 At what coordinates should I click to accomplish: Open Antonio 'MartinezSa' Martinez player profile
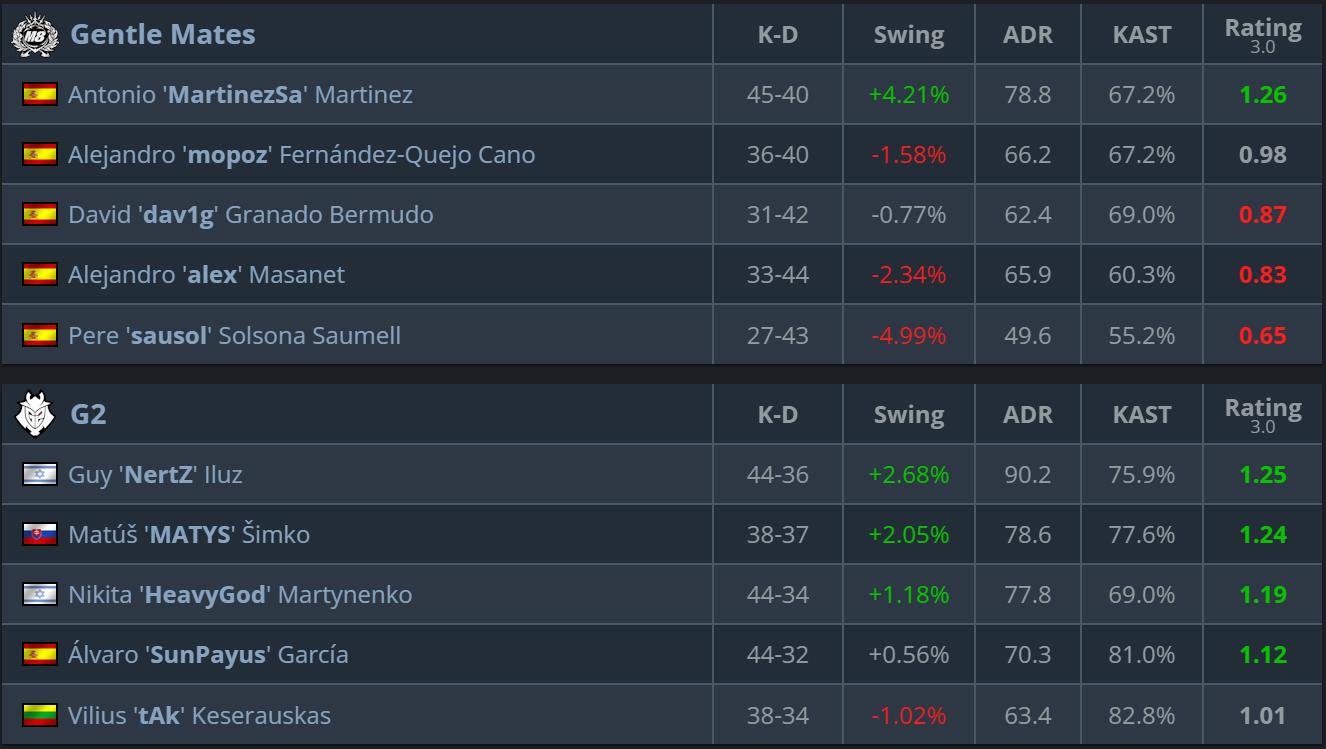240,95
